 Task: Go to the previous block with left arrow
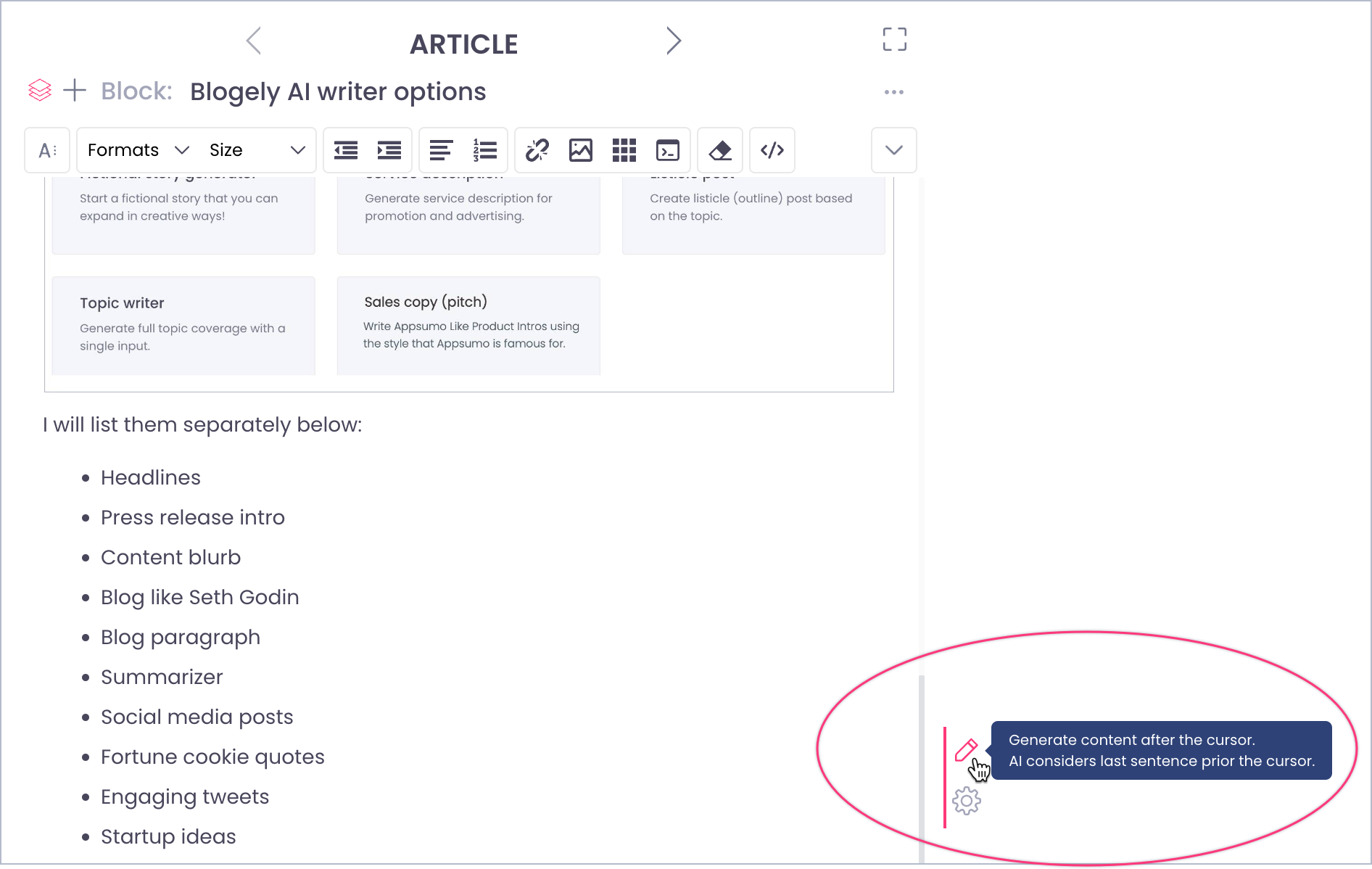click(x=253, y=41)
